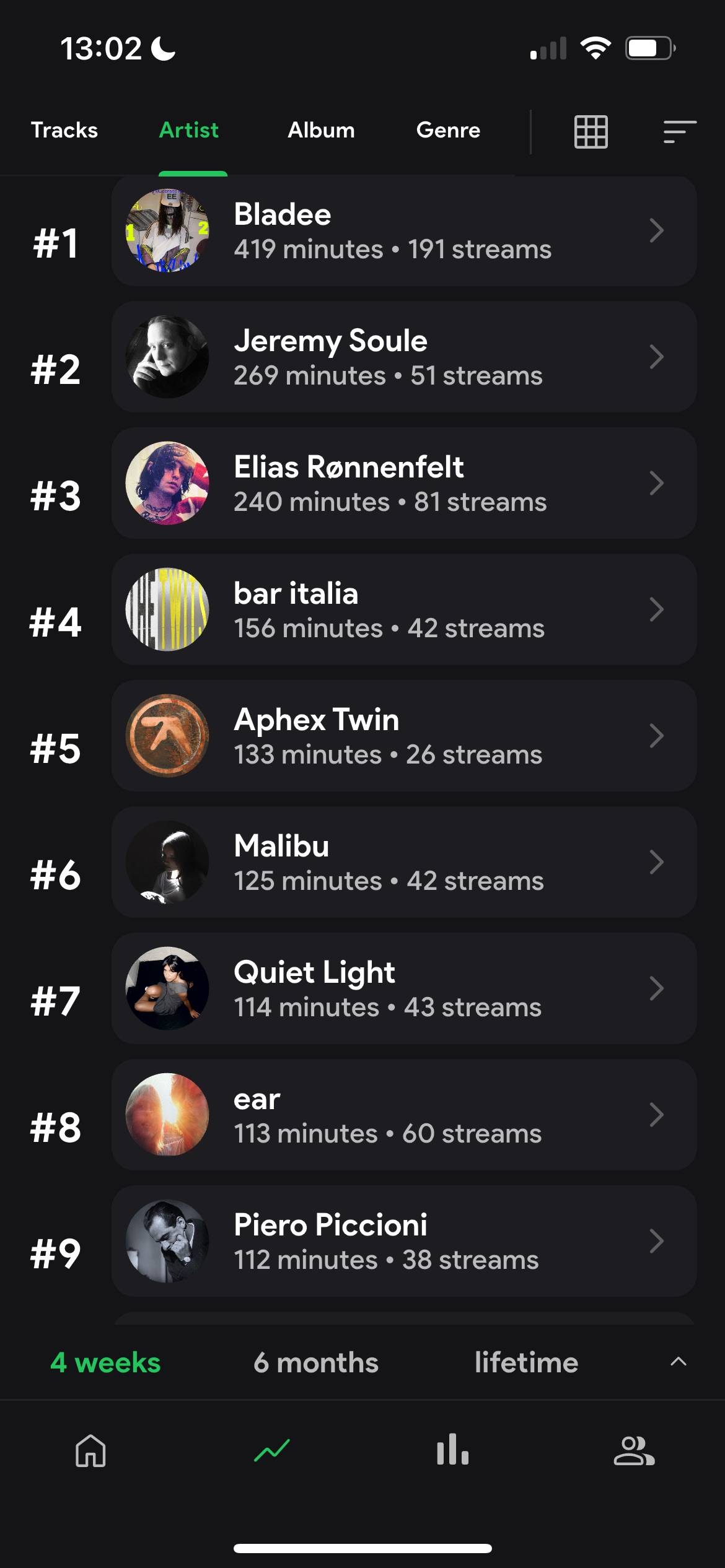Open the sort/filter lines icon

(x=680, y=131)
